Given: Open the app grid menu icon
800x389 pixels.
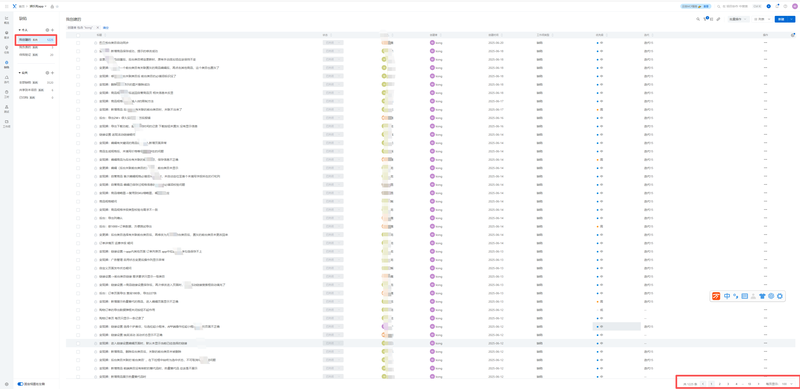Looking at the screenshot, I should pyautogui.click(x=6, y=6).
